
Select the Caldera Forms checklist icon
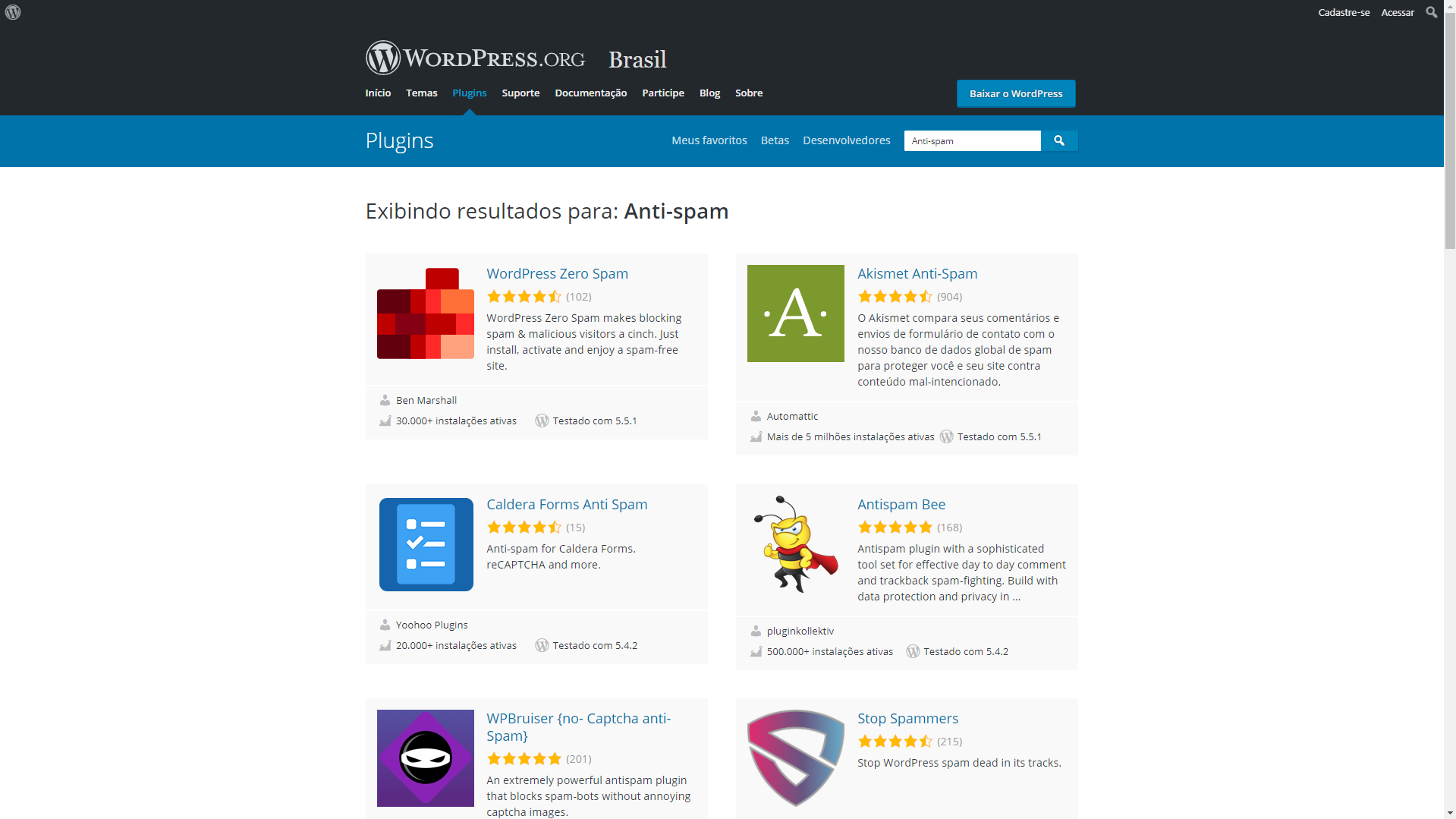(x=426, y=544)
